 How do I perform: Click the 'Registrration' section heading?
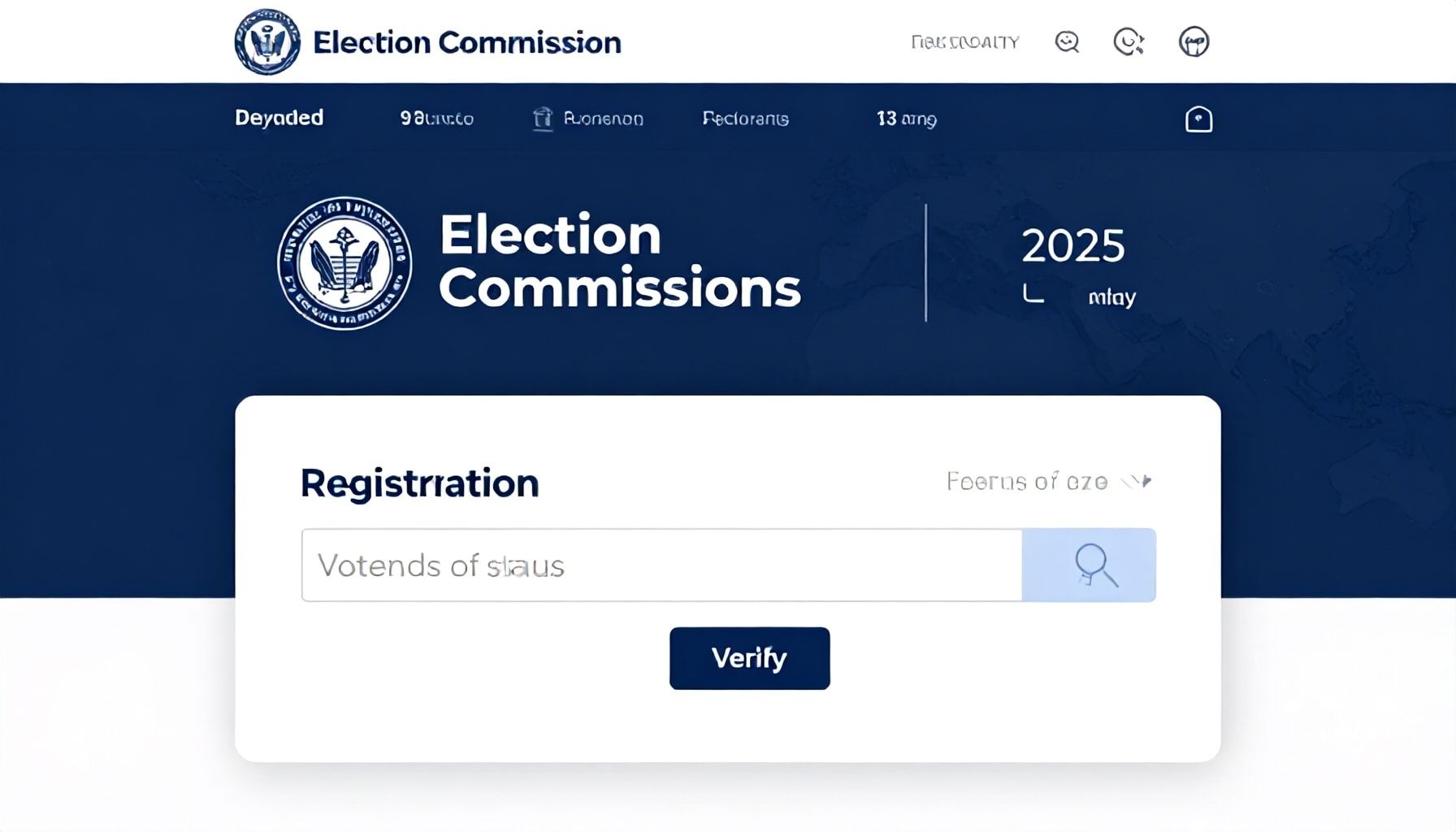coord(419,482)
